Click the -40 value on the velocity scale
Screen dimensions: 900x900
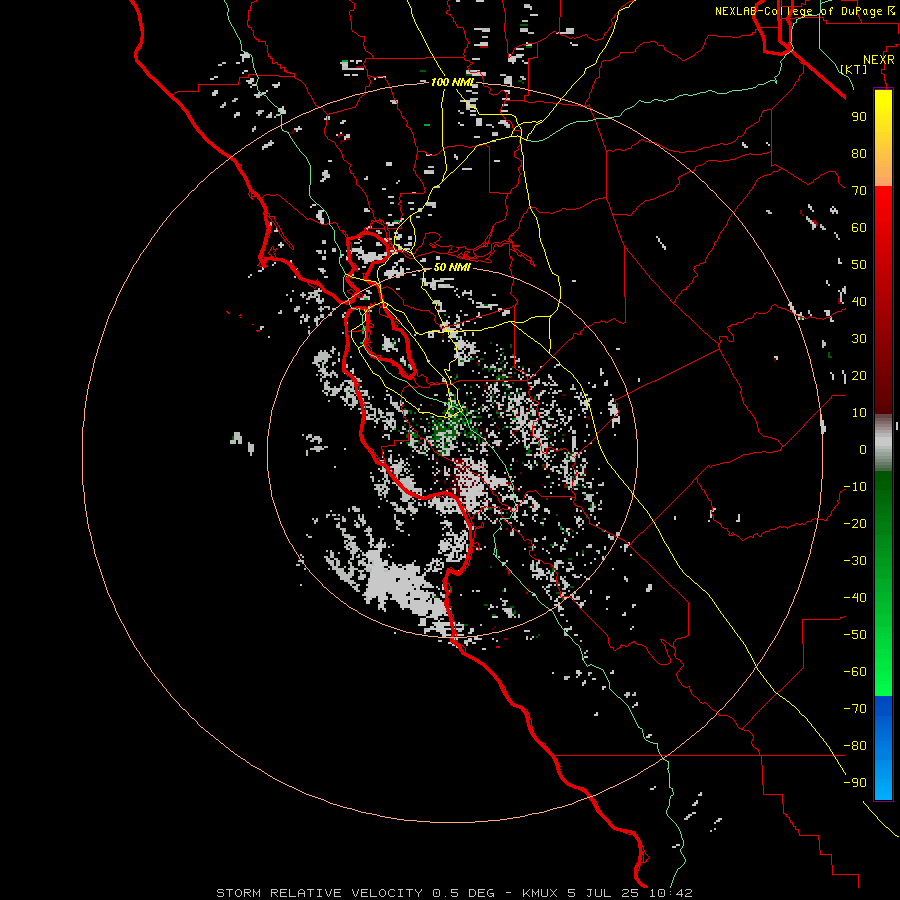pyautogui.click(x=855, y=598)
